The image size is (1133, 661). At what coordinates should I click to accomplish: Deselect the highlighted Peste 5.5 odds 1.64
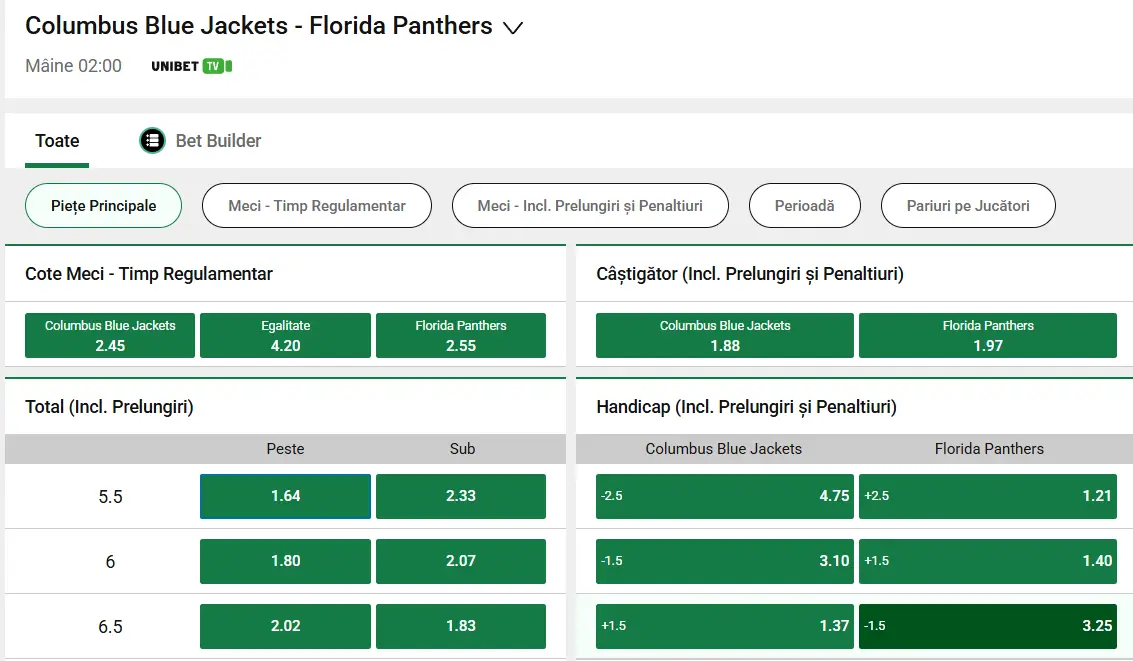[284, 496]
